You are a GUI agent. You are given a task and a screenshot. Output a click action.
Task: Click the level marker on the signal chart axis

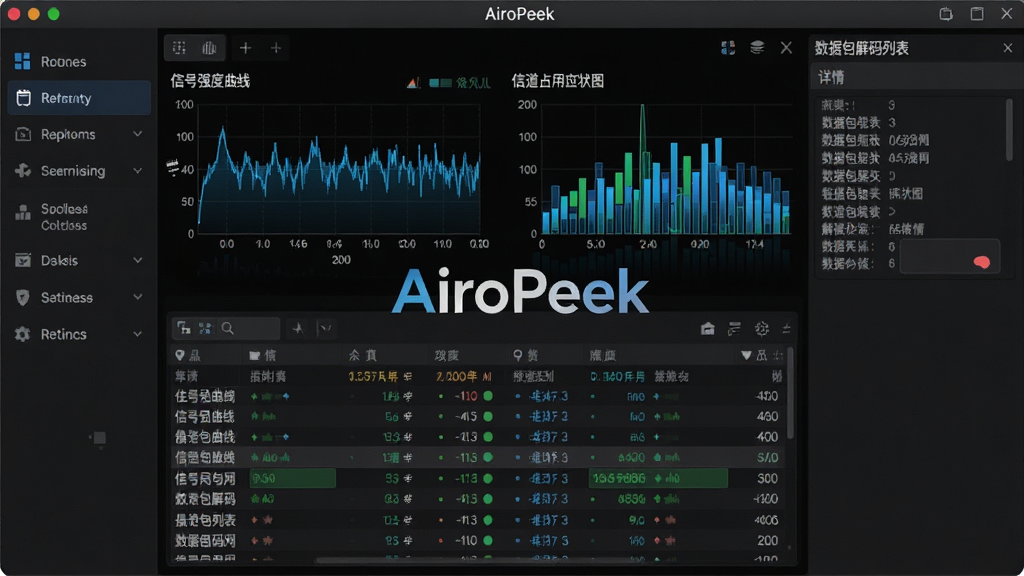tap(172, 168)
